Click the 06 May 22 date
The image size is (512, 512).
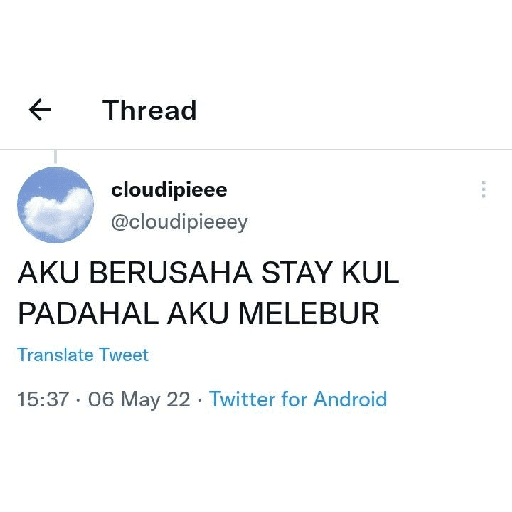(x=139, y=399)
